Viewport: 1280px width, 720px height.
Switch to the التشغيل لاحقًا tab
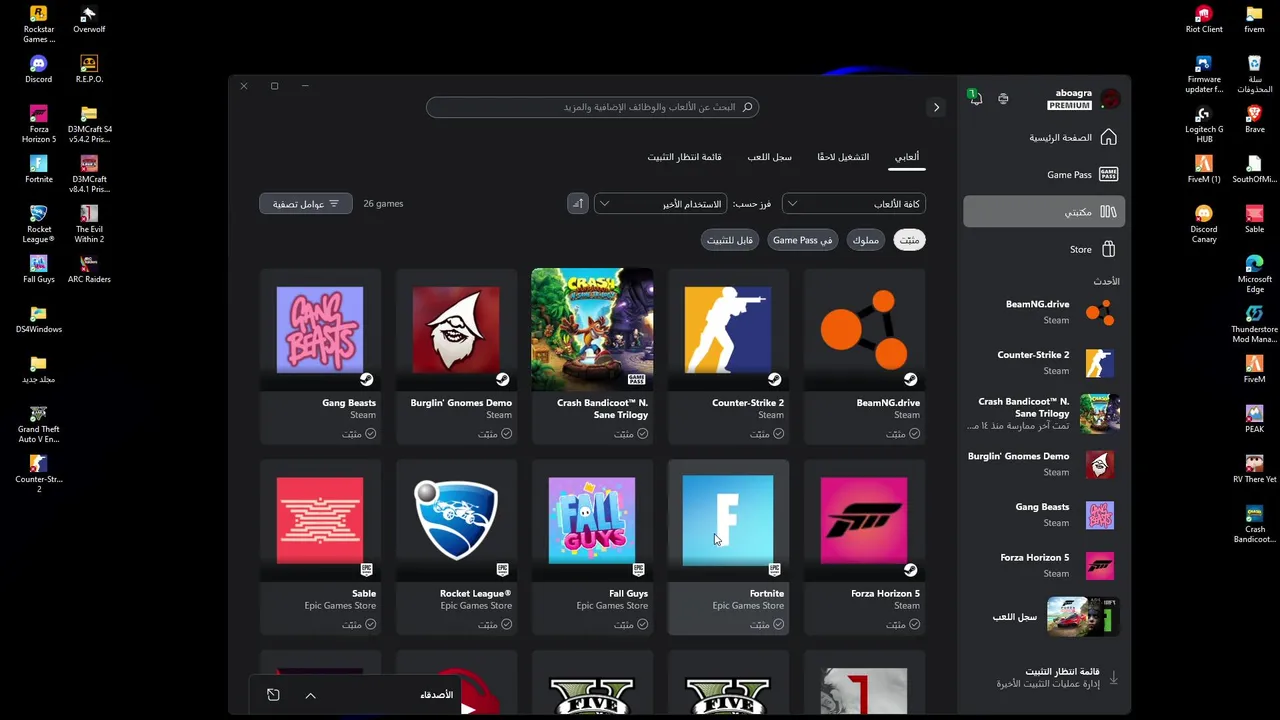(x=843, y=157)
